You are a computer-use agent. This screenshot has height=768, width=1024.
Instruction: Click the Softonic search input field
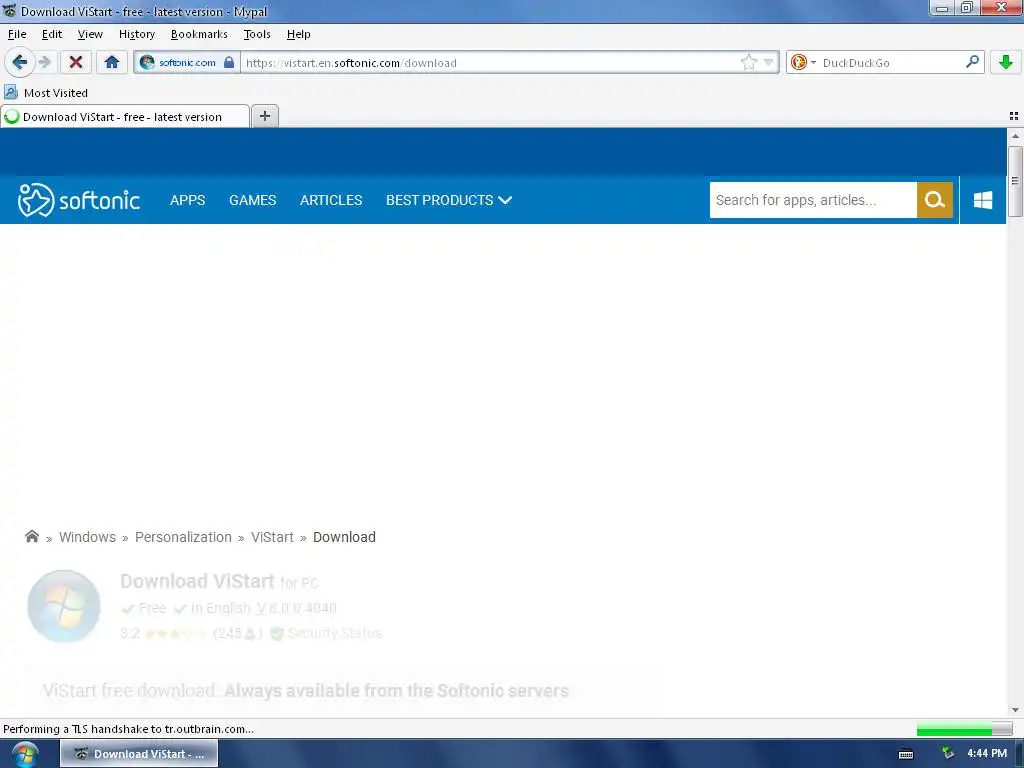tap(813, 200)
